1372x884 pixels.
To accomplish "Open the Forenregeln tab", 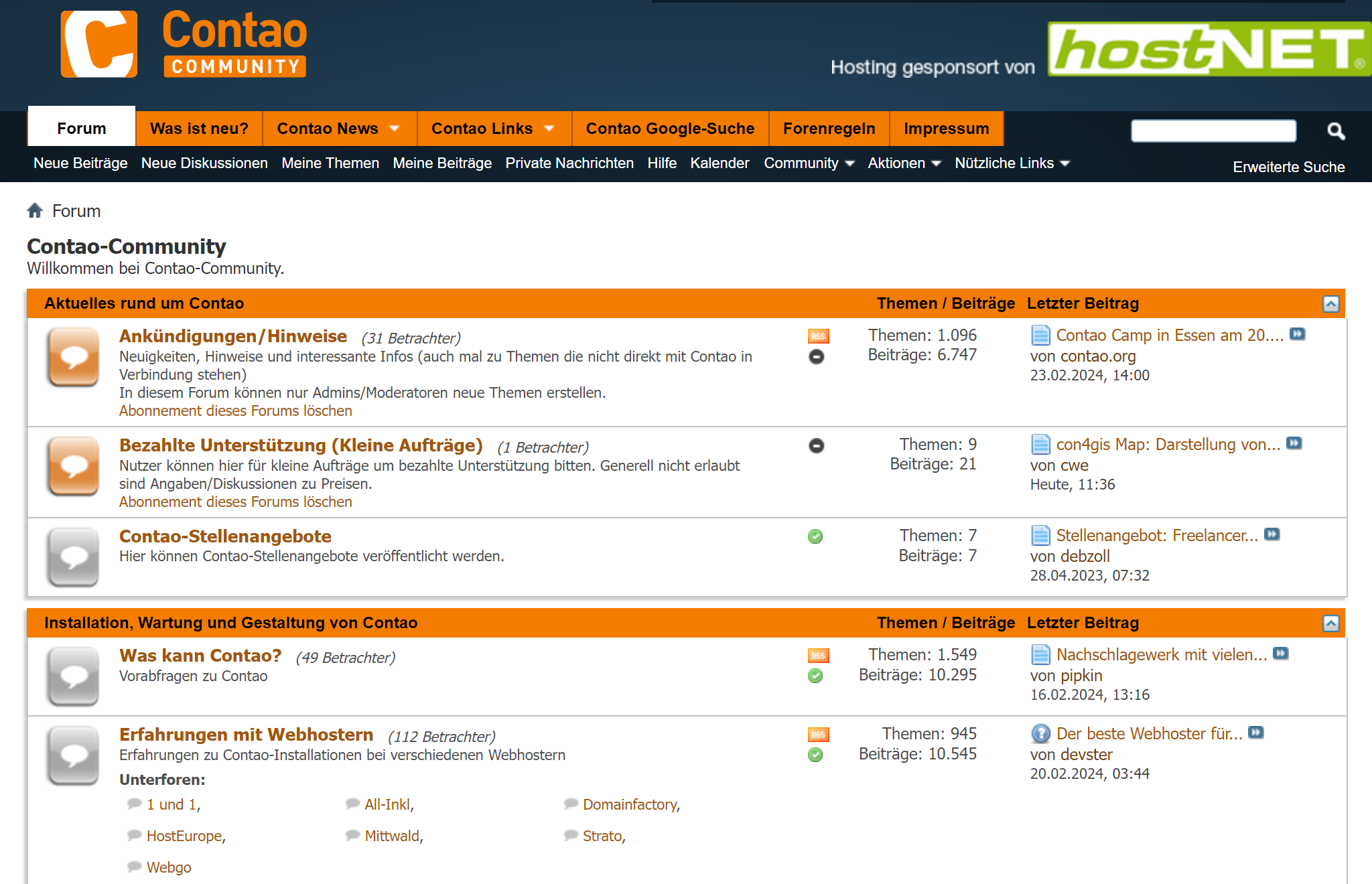I will click(829, 129).
